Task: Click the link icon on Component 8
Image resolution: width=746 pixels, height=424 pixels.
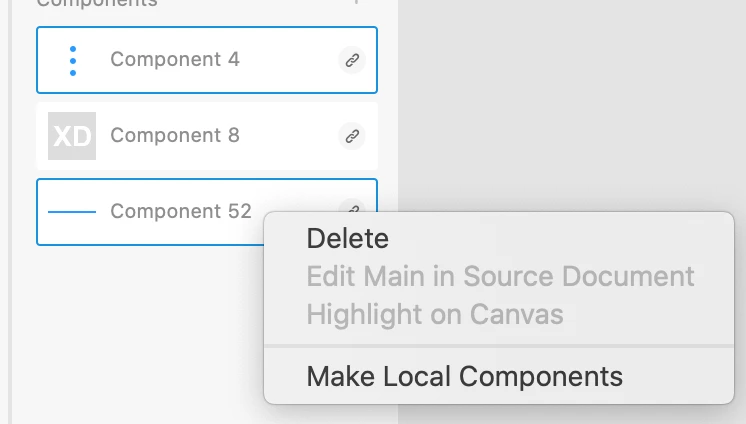Action: click(351, 135)
